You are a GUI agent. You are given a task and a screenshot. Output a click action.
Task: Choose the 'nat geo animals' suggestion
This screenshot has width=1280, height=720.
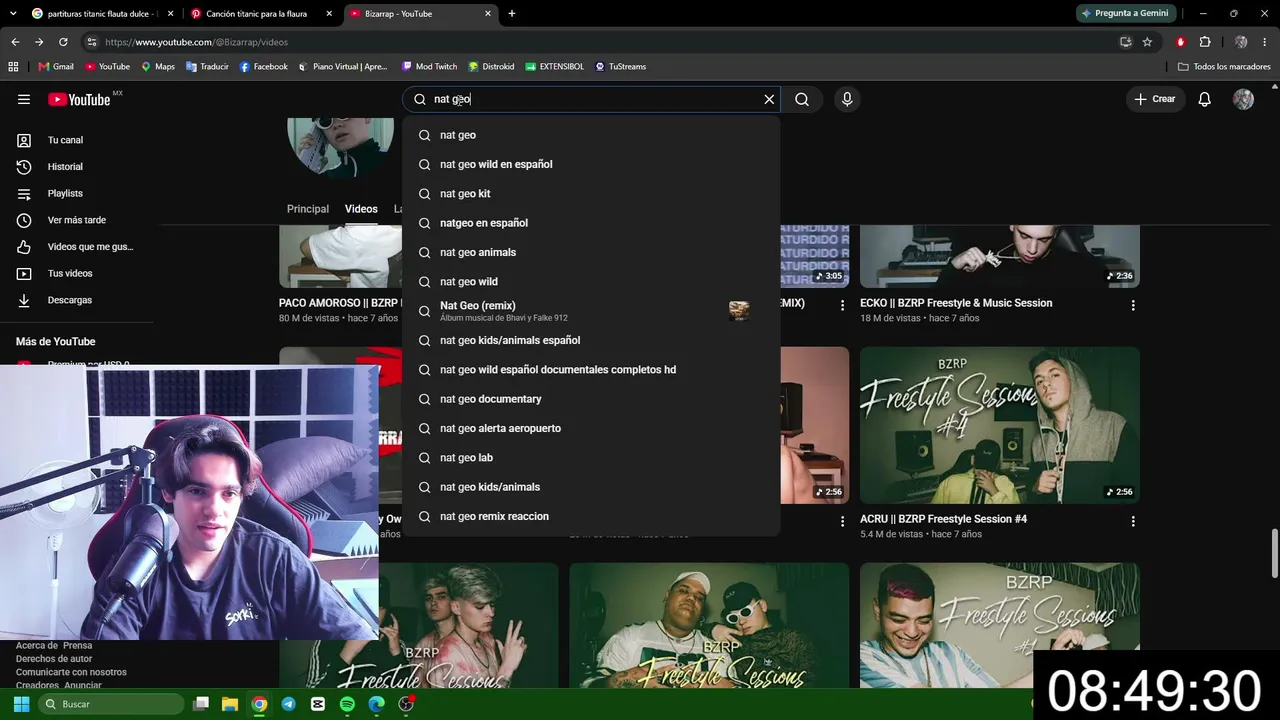tap(591, 252)
